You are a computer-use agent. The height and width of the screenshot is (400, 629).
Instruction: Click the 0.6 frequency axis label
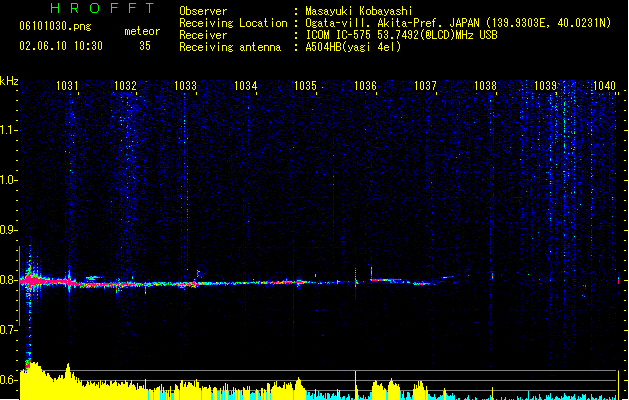8,380
